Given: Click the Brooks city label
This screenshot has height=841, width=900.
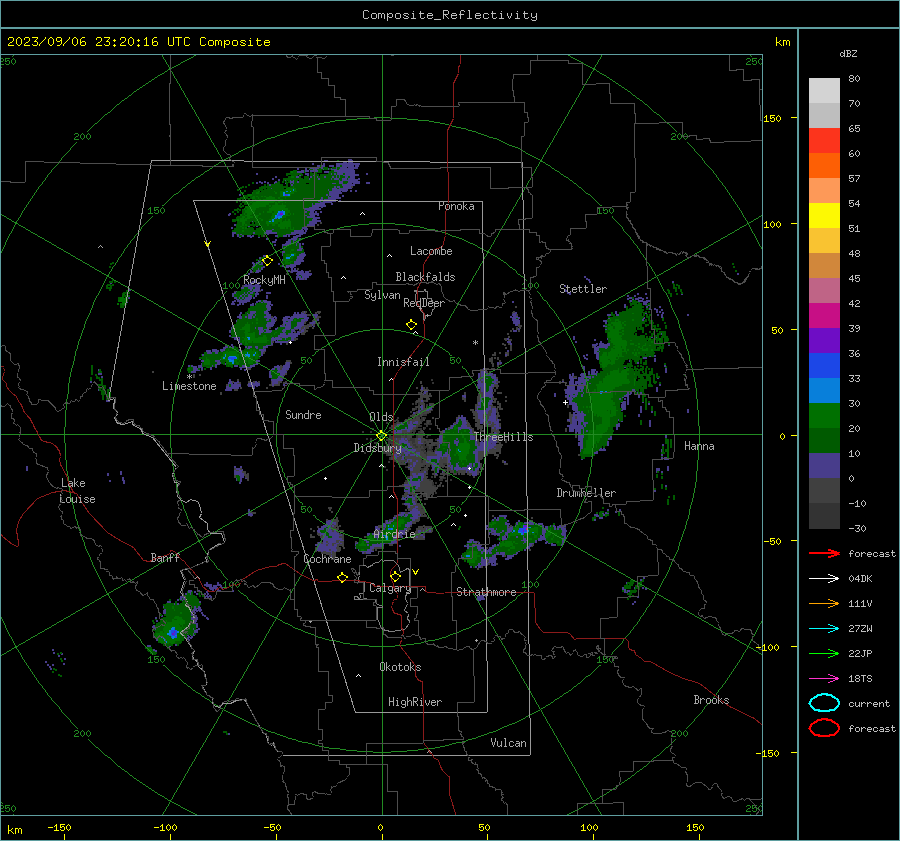Looking at the screenshot, I should pyautogui.click(x=711, y=700).
